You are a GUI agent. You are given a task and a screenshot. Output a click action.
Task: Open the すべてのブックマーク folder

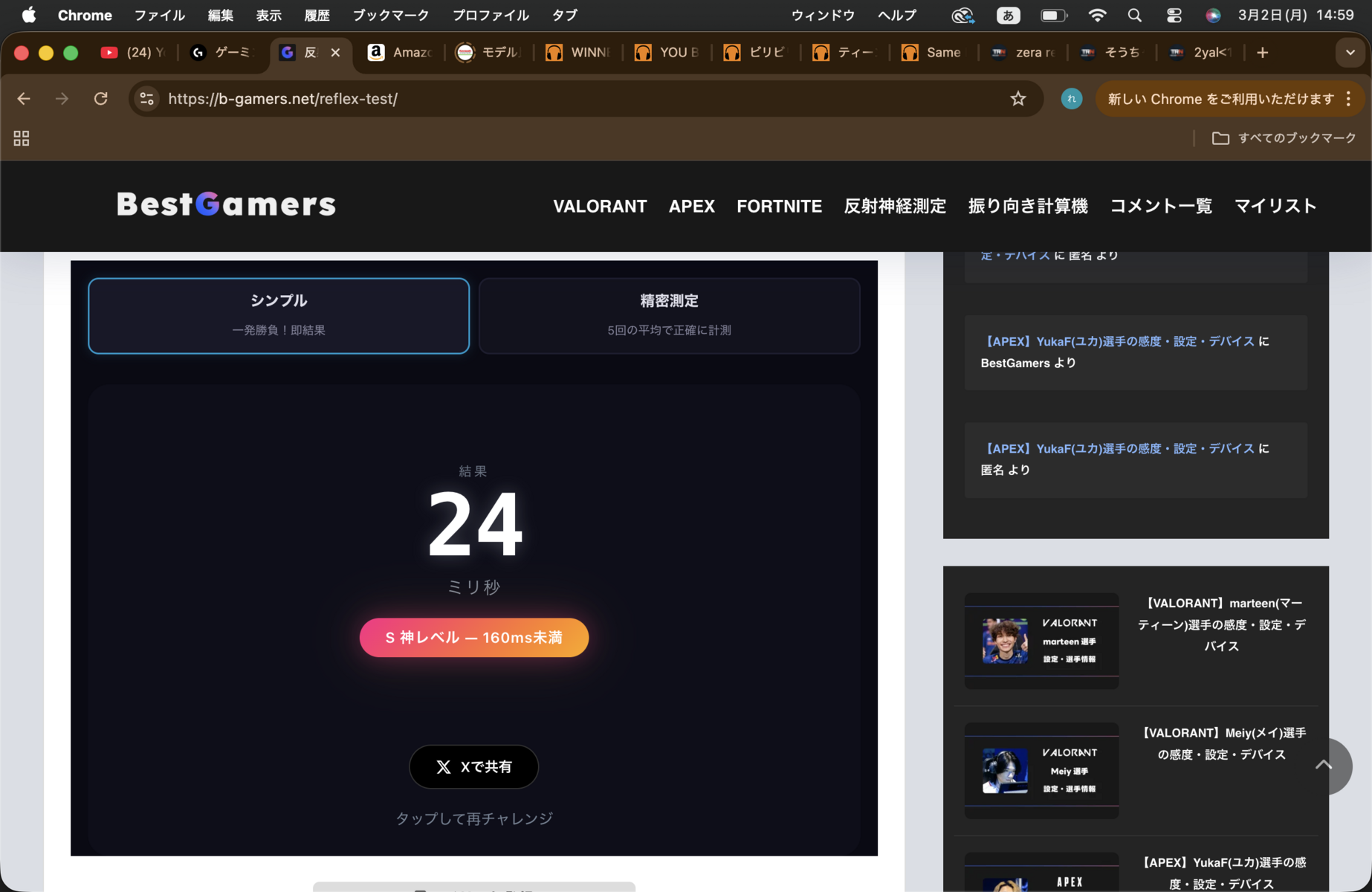(1284, 138)
